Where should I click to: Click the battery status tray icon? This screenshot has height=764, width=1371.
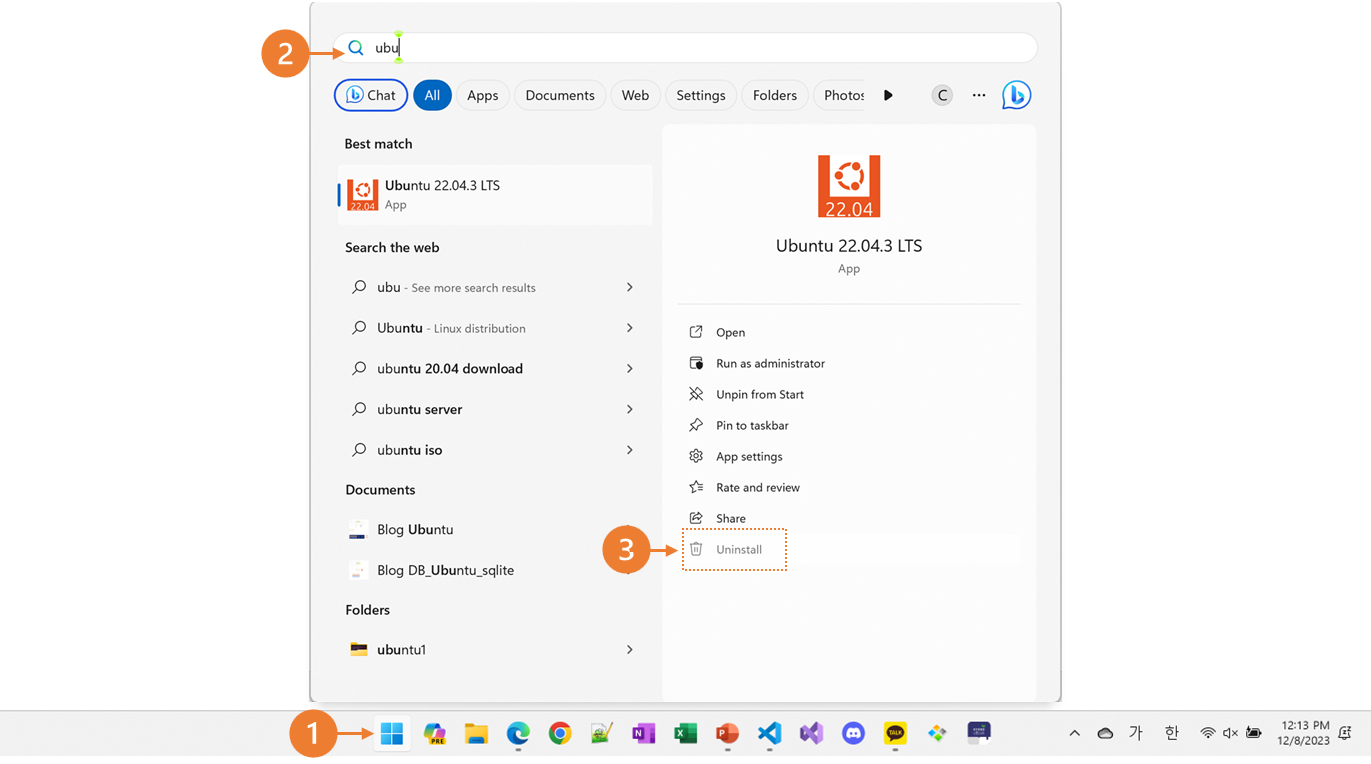1254,733
